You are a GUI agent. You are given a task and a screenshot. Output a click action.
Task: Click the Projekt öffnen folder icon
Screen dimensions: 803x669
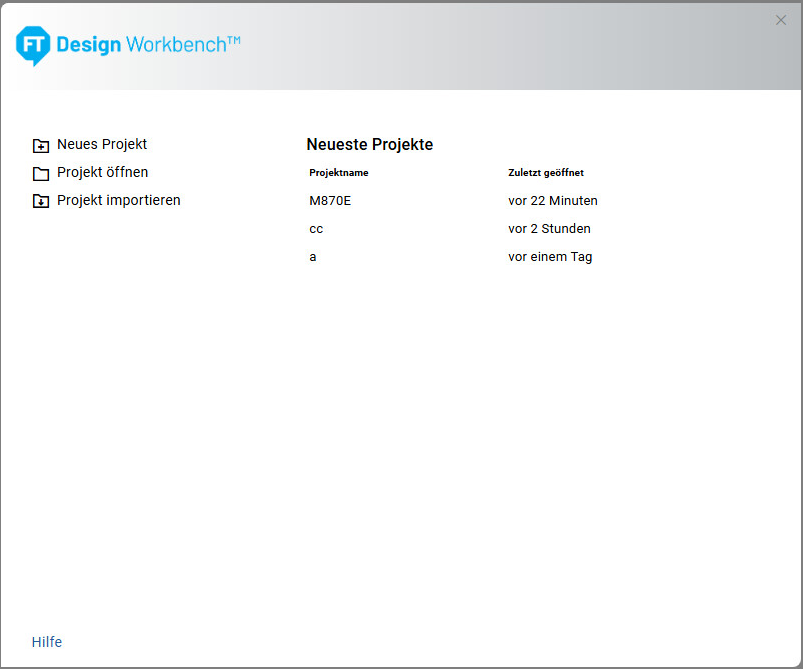(x=41, y=174)
